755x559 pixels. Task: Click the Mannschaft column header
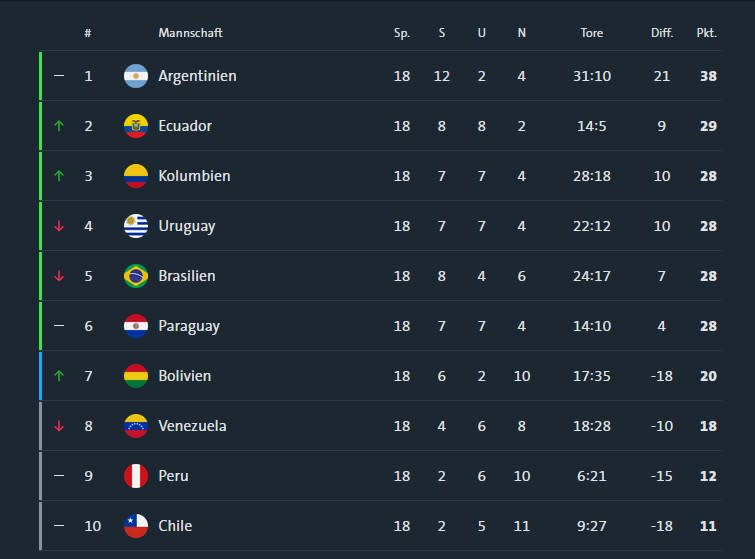(190, 33)
